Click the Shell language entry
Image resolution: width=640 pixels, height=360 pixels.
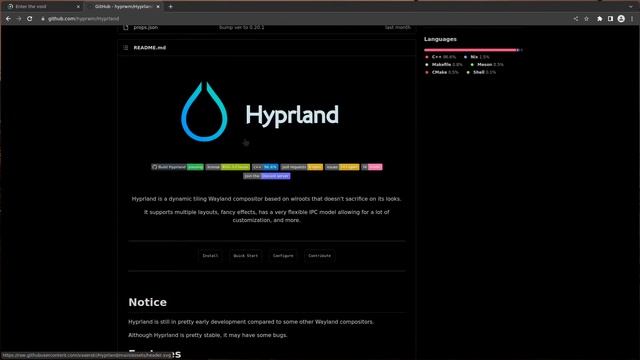point(482,72)
